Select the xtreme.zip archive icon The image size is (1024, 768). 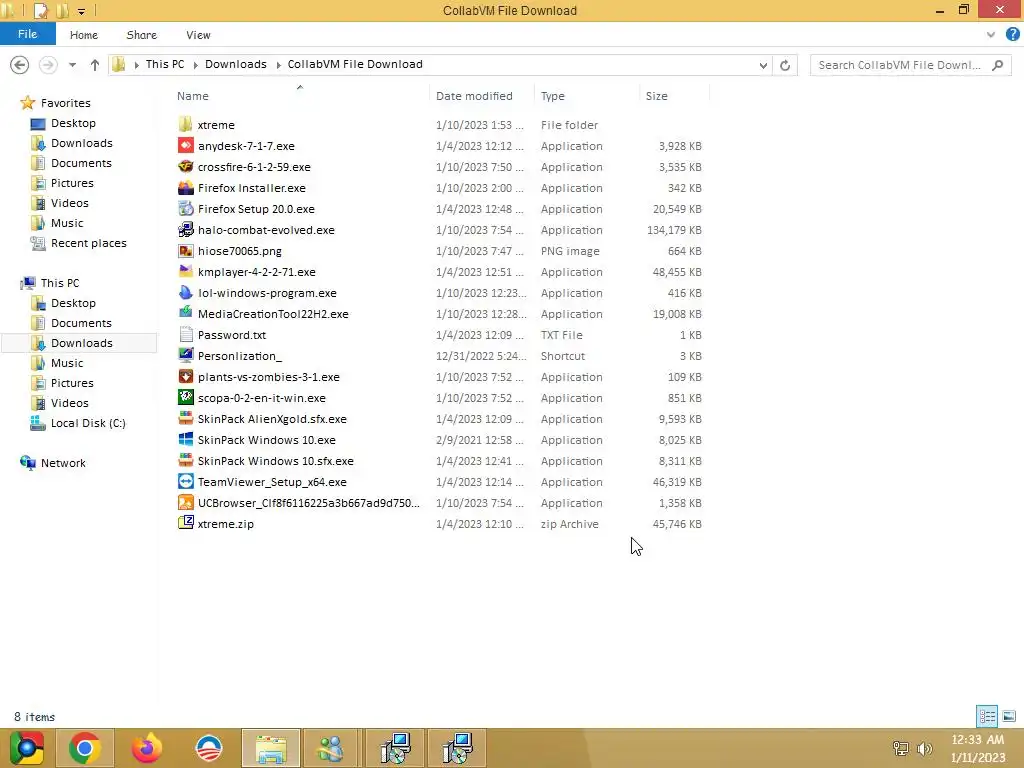[x=185, y=523]
